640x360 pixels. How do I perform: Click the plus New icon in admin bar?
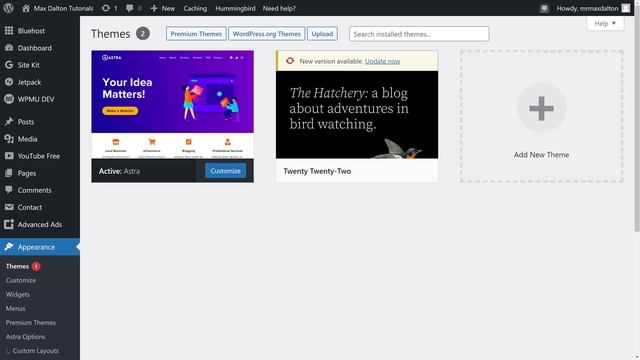click(154, 8)
